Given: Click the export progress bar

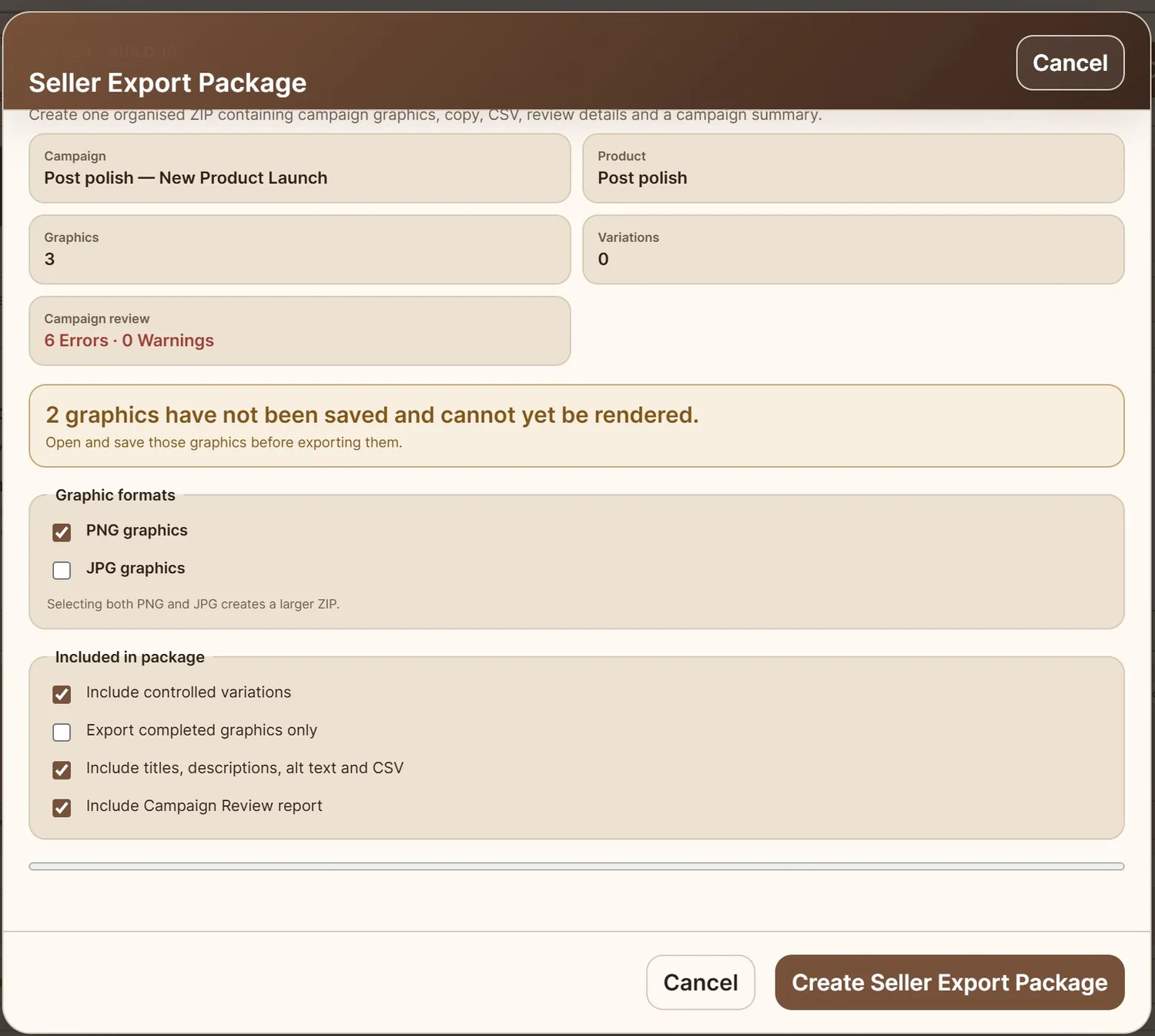Looking at the screenshot, I should (577, 867).
